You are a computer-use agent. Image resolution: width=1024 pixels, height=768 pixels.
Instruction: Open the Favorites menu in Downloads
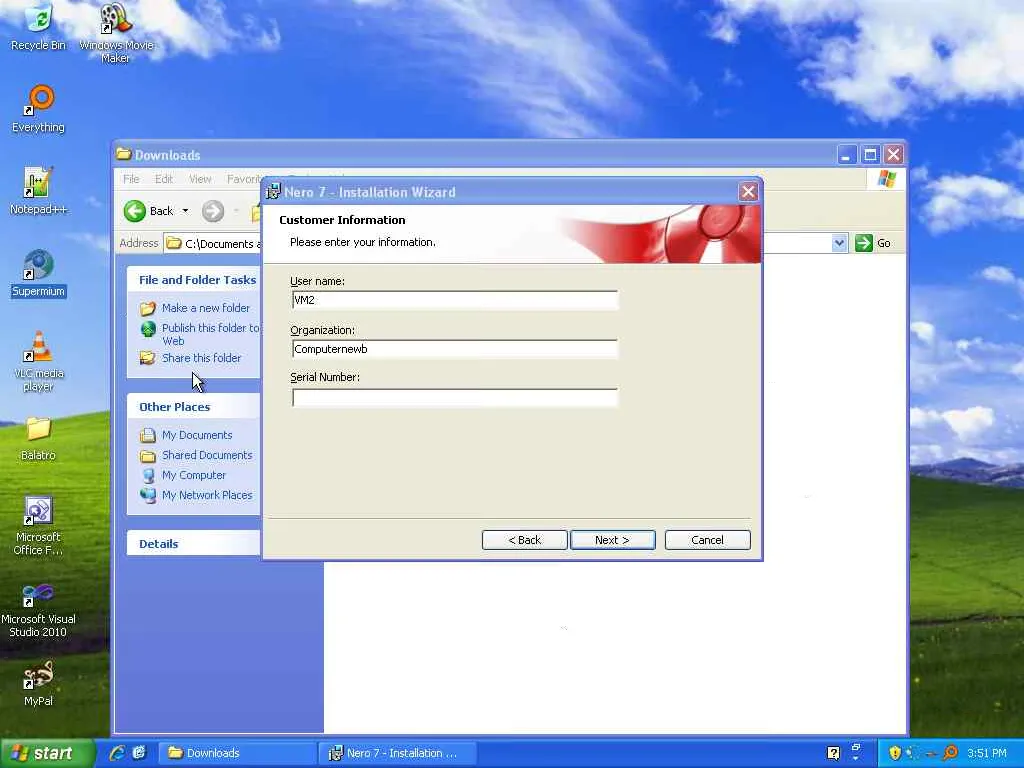click(x=244, y=179)
